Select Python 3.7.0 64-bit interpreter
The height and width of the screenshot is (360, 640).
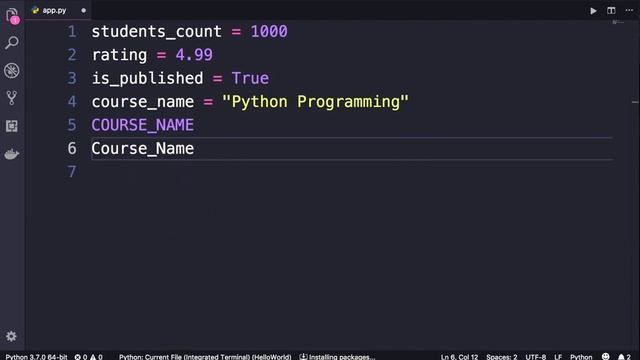36,357
